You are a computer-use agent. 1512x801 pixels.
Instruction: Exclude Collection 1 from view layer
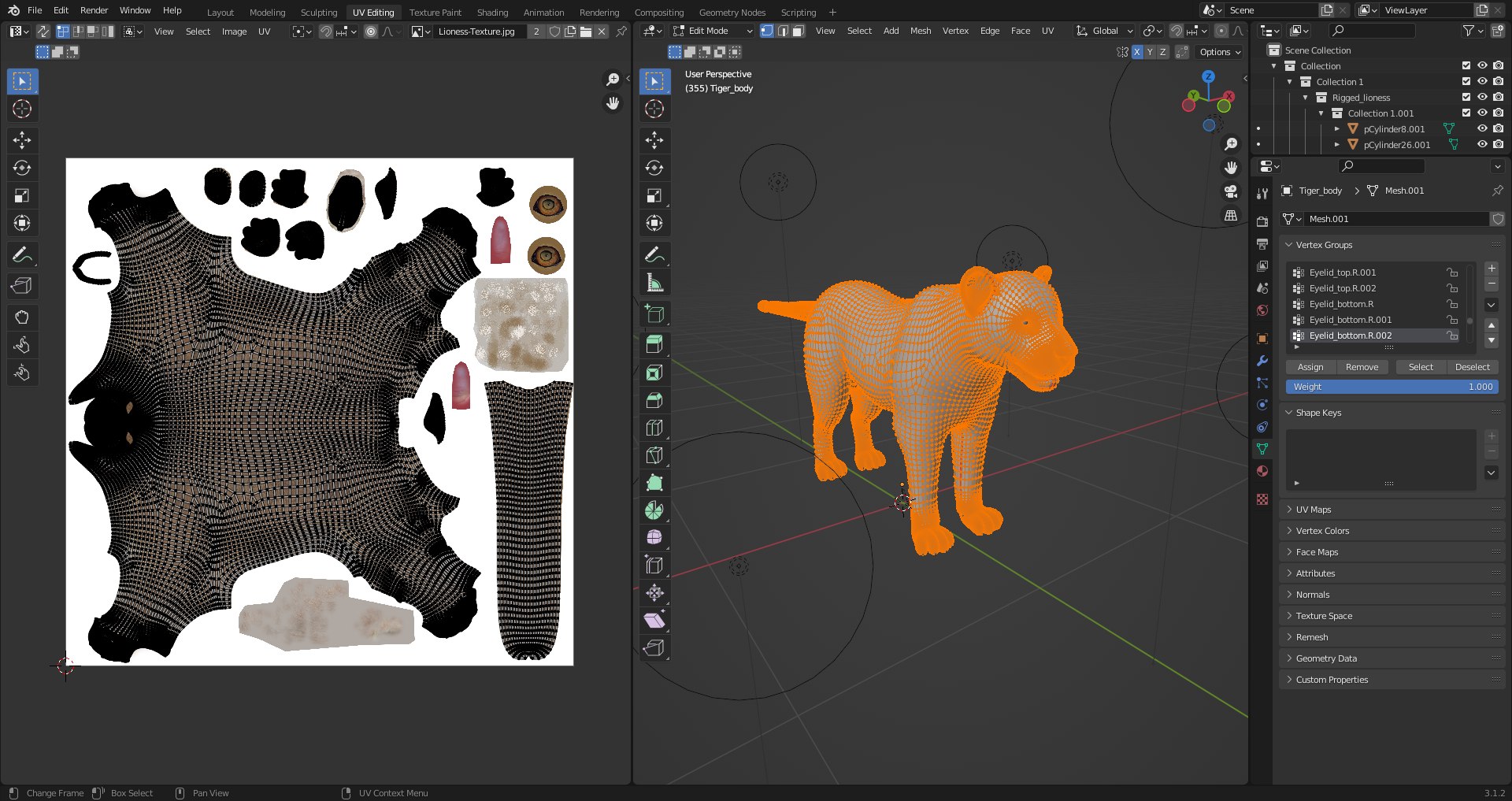tap(1466, 81)
